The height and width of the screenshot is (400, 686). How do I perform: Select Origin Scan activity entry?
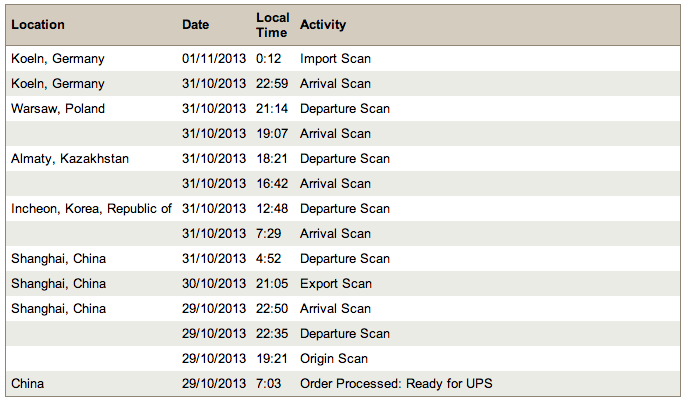pos(334,358)
